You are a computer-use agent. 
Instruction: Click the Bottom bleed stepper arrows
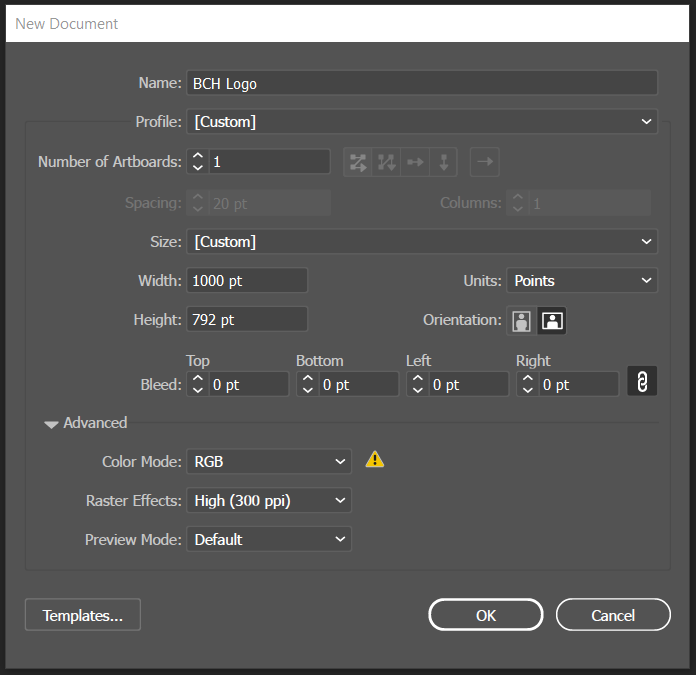click(308, 384)
